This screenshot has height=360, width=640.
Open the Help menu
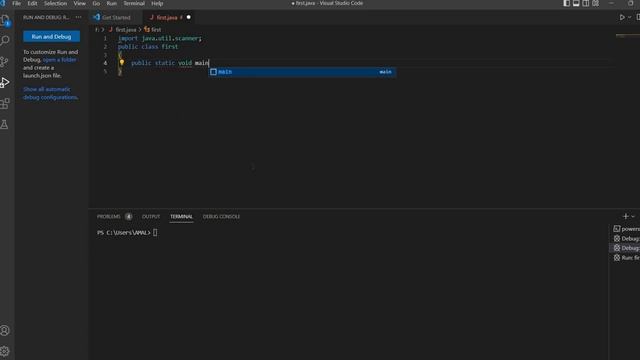click(157, 3)
